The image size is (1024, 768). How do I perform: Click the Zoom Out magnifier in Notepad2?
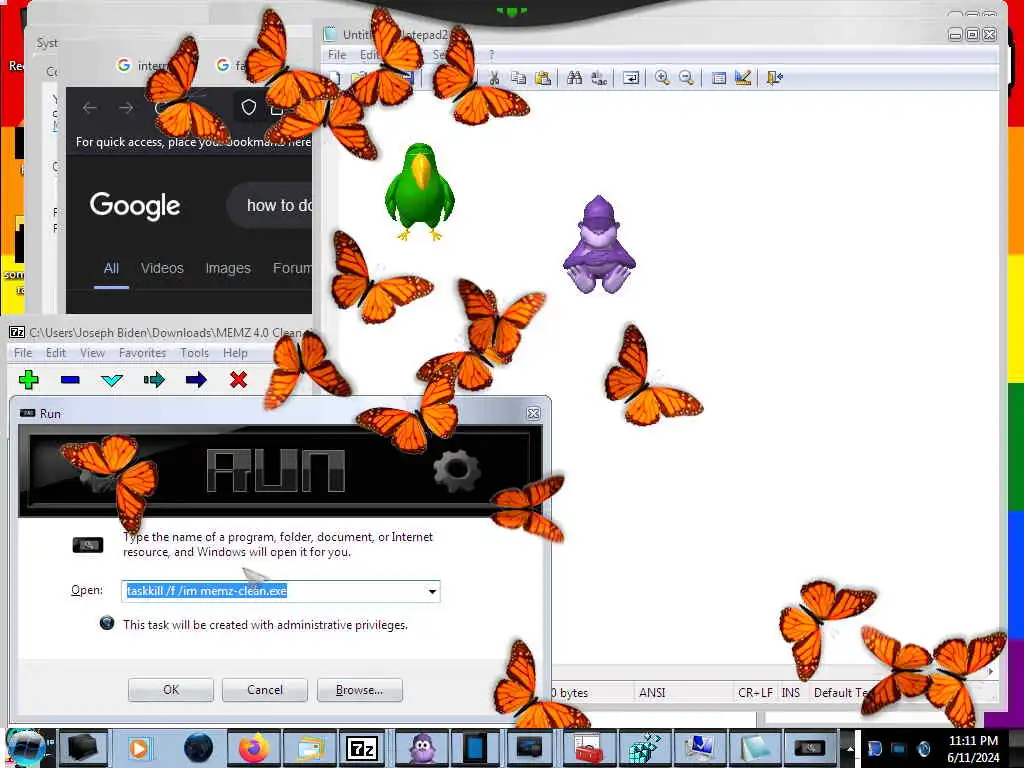click(686, 78)
